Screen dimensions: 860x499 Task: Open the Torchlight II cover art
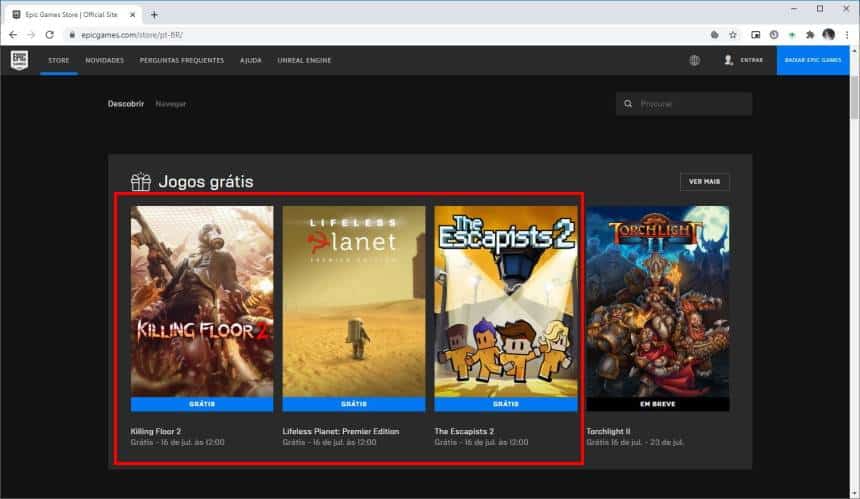(658, 301)
